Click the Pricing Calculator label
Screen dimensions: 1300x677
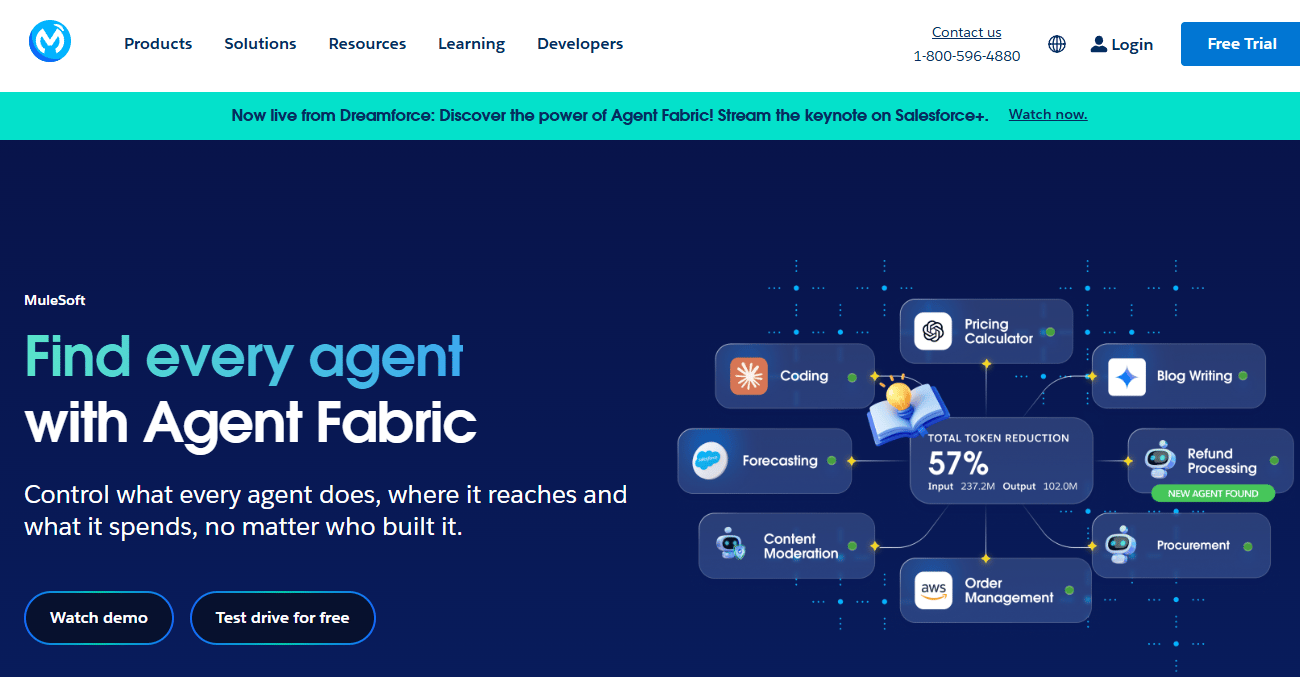click(999, 331)
